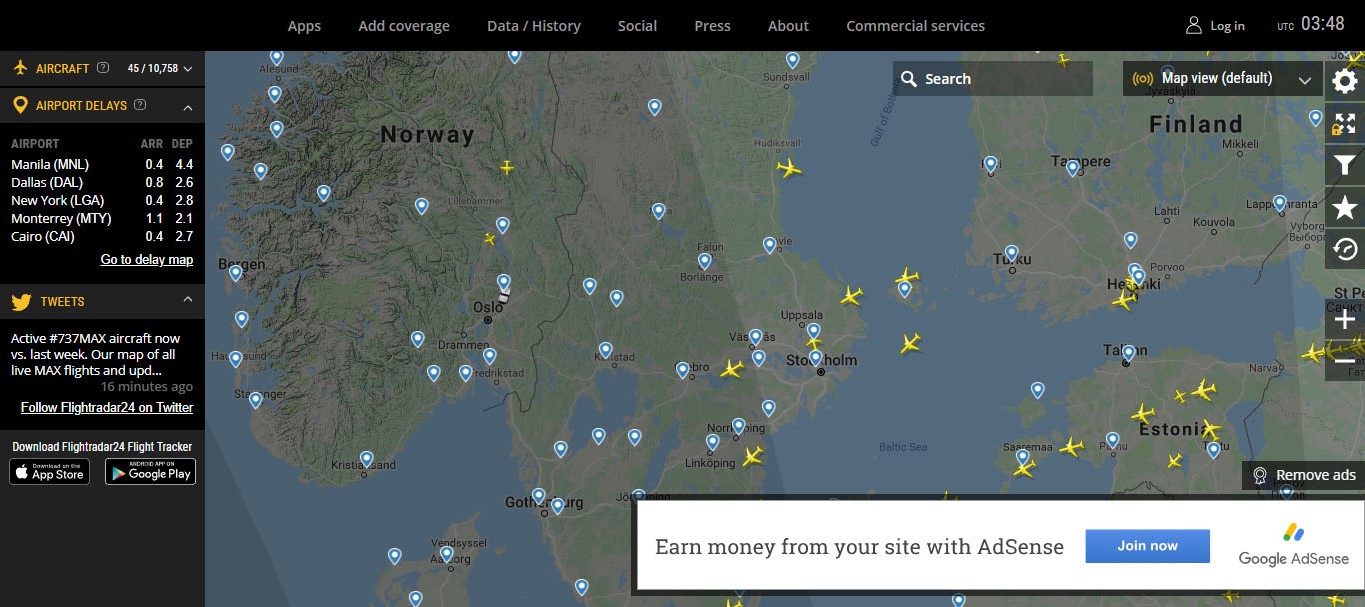This screenshot has width=1365, height=607.
Task: Select the airport pin near Sundsvall
Action: click(x=793, y=60)
